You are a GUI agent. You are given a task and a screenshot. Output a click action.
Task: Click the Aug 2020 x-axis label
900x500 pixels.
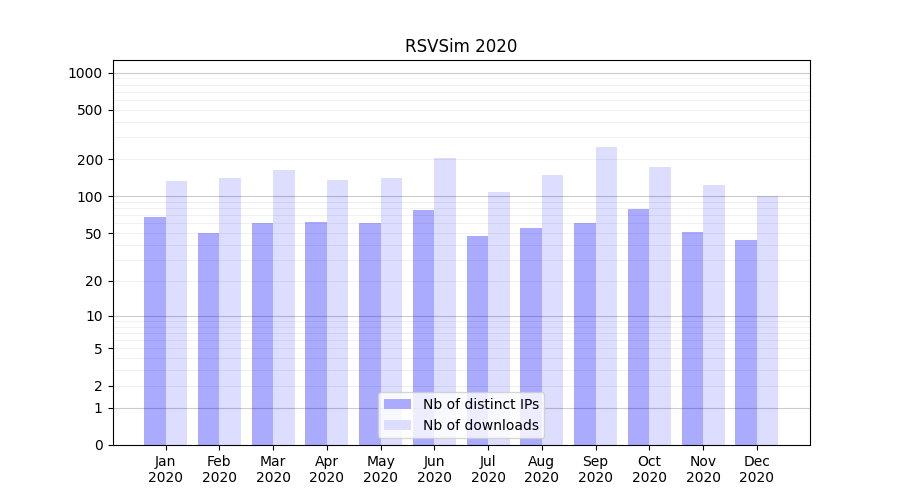click(542, 469)
